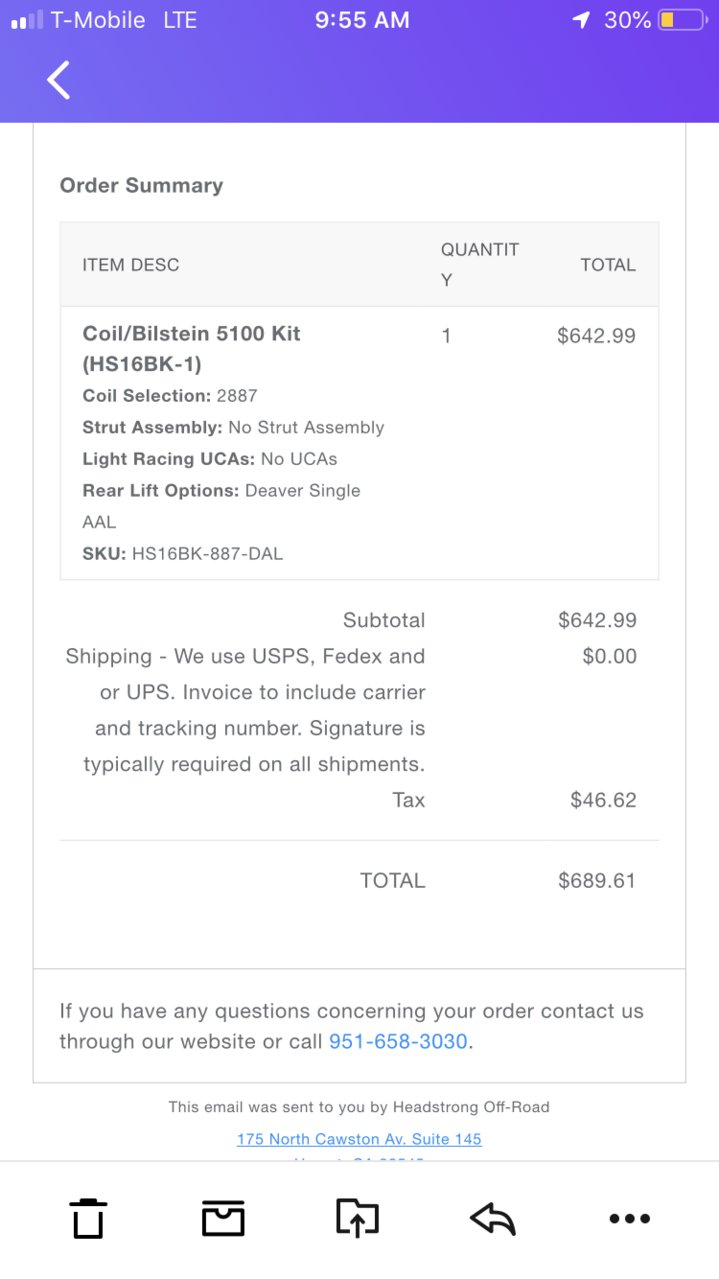Viewport: 719px width, 1279px height.
Task: Open the 175 North Cawston Av. address link
Action: (x=359, y=1139)
